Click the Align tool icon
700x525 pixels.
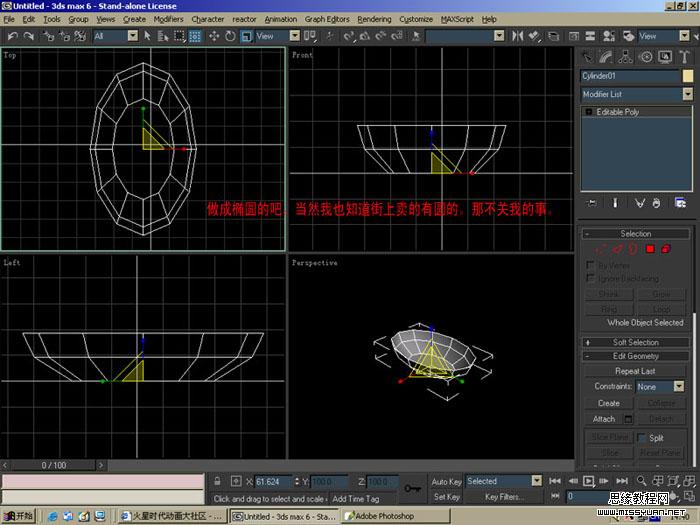[x=534, y=36]
